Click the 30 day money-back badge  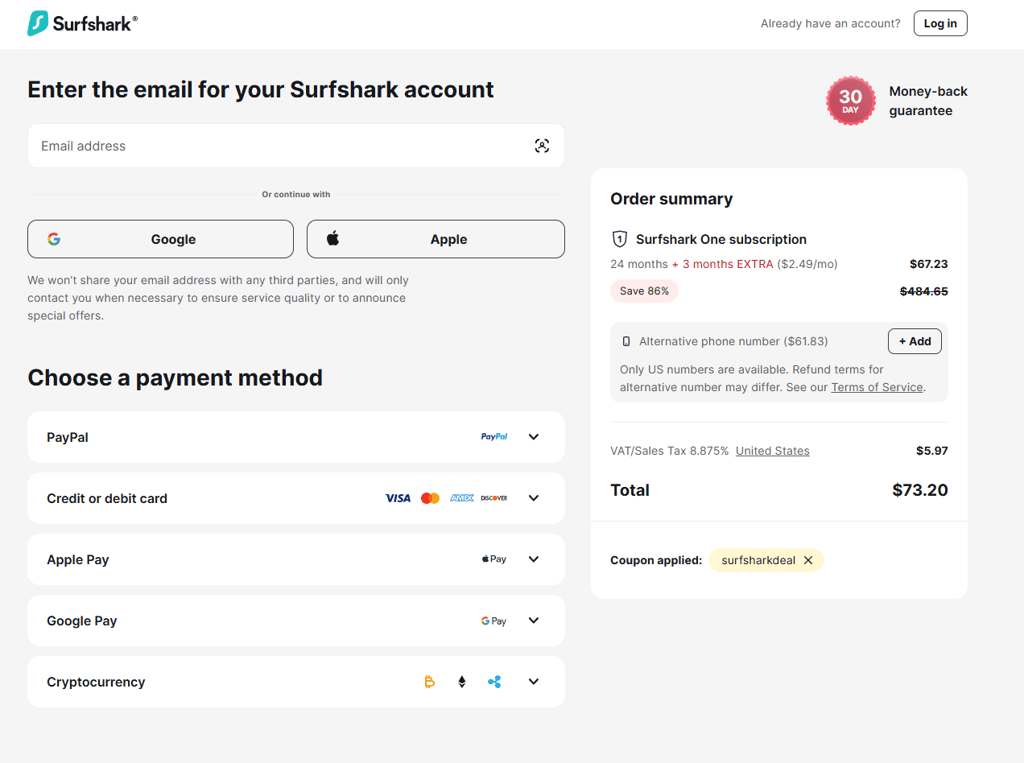pyautogui.click(x=850, y=101)
